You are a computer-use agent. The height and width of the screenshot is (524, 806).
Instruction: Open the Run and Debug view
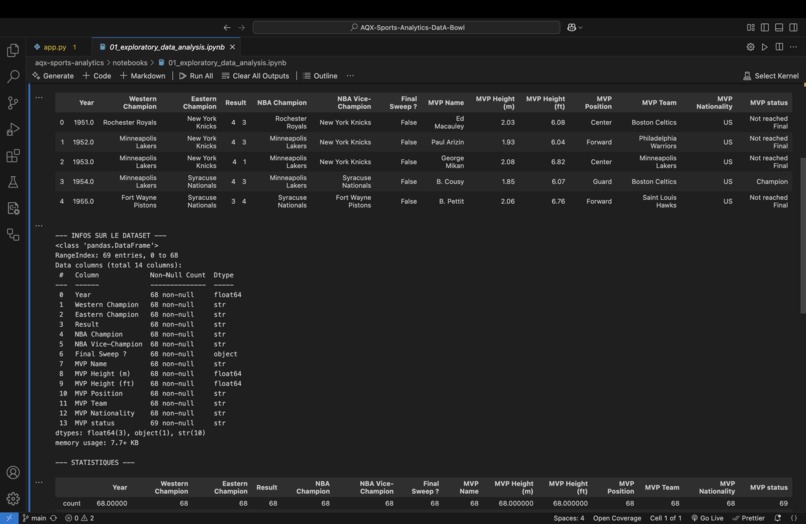click(x=13, y=130)
